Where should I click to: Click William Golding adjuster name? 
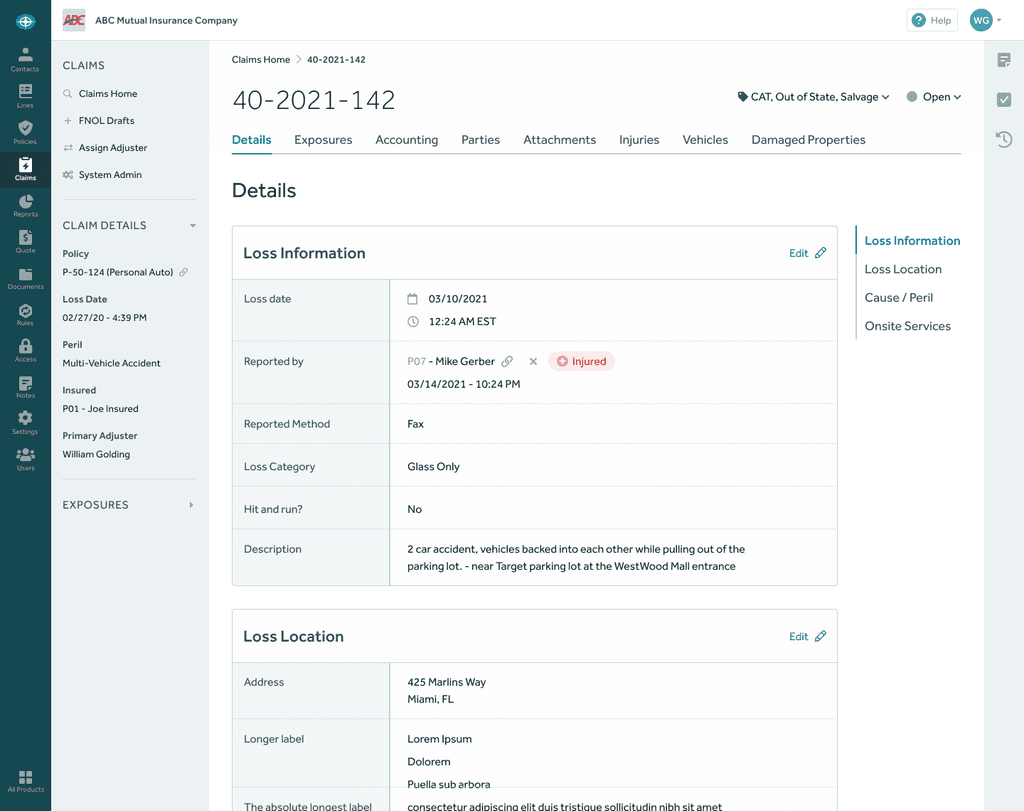(x=96, y=454)
